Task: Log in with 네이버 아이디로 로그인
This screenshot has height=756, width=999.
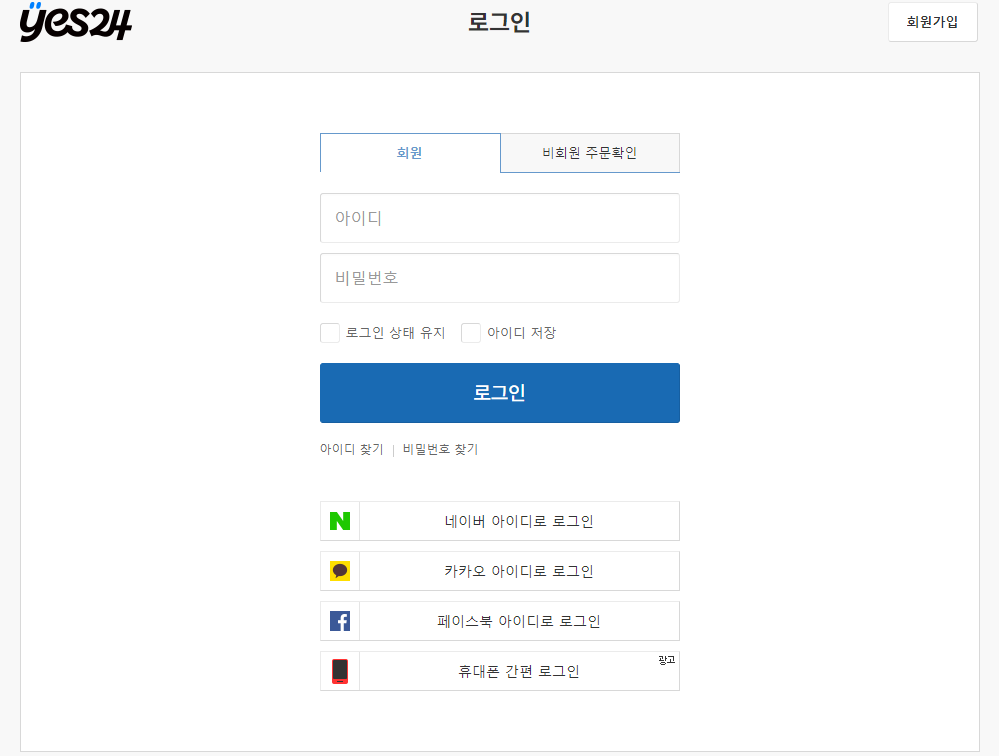Action: pyautogui.click(x=519, y=521)
